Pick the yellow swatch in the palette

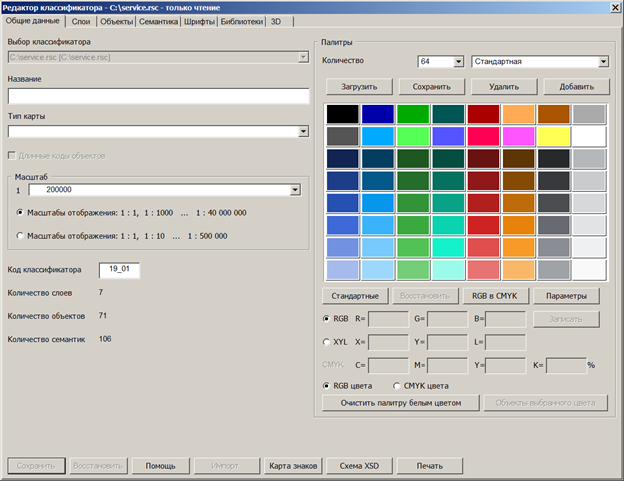coord(553,136)
